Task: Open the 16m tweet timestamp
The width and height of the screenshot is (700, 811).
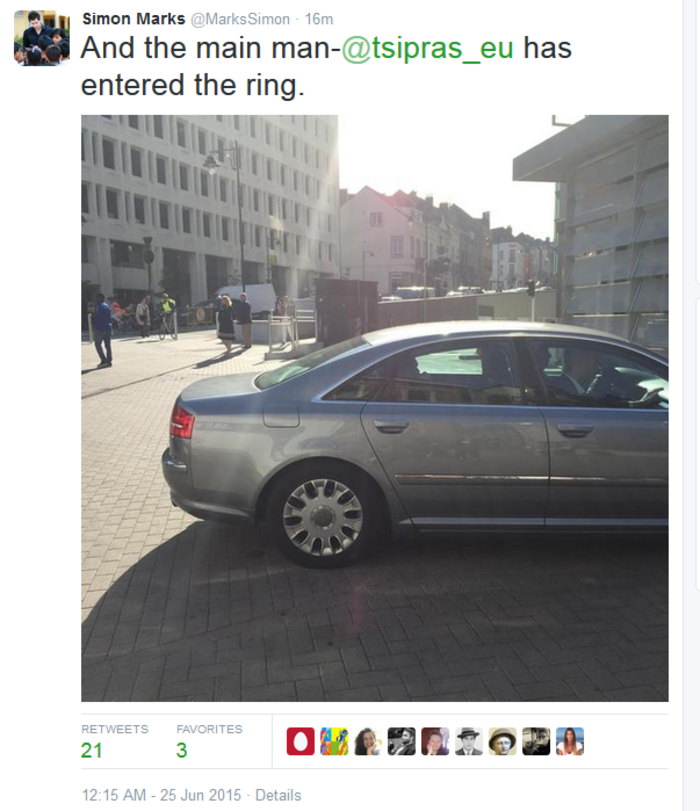Action: tap(319, 19)
